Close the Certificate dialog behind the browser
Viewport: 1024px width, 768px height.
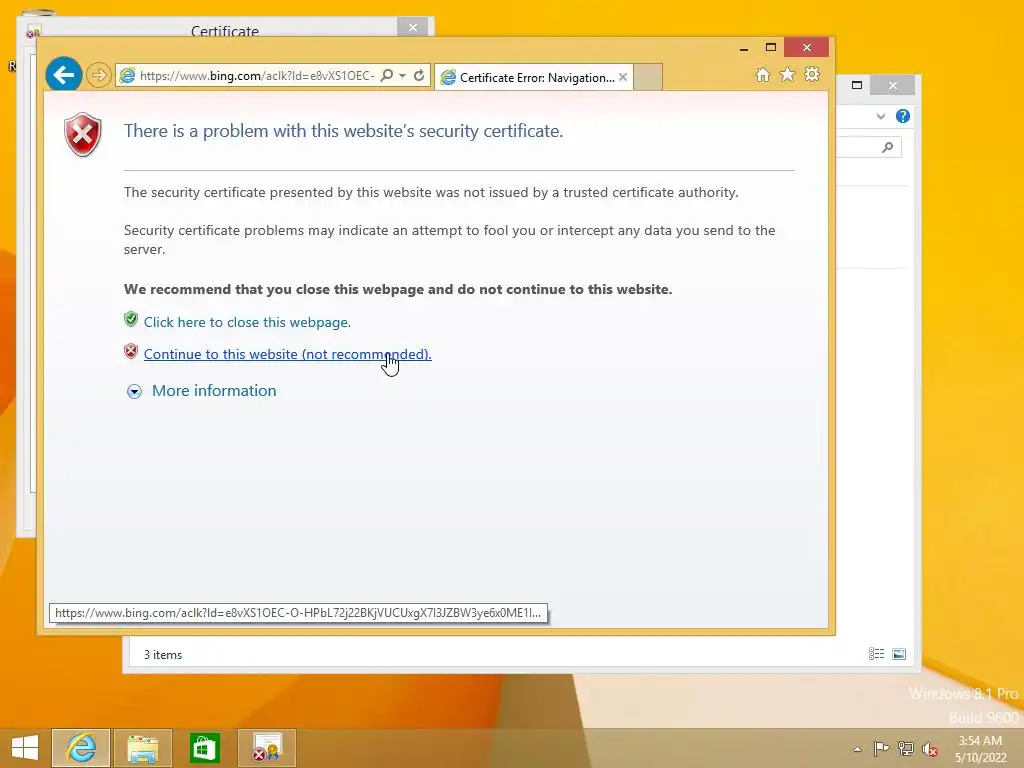pyautogui.click(x=413, y=27)
